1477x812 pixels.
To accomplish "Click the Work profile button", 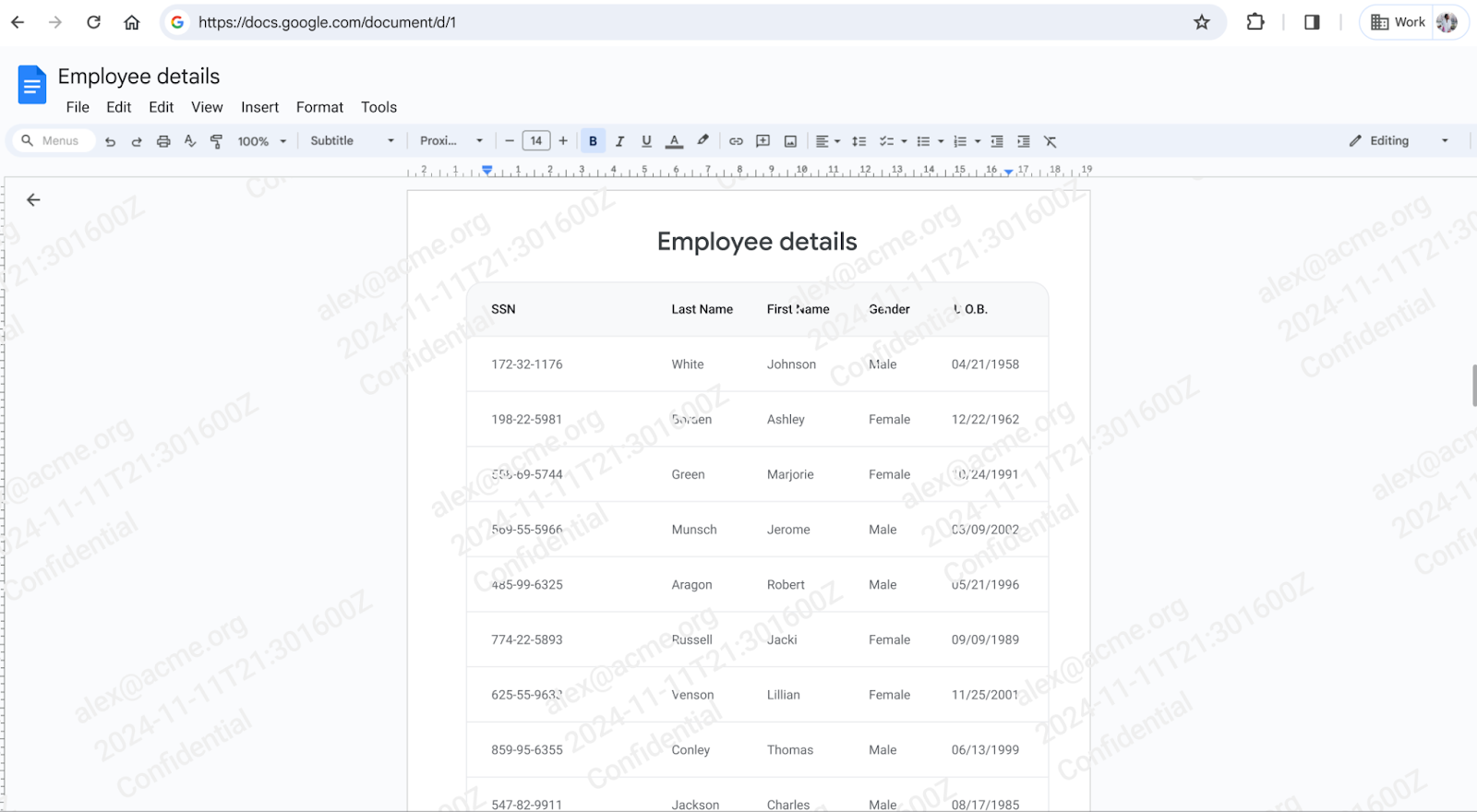I will [1398, 22].
